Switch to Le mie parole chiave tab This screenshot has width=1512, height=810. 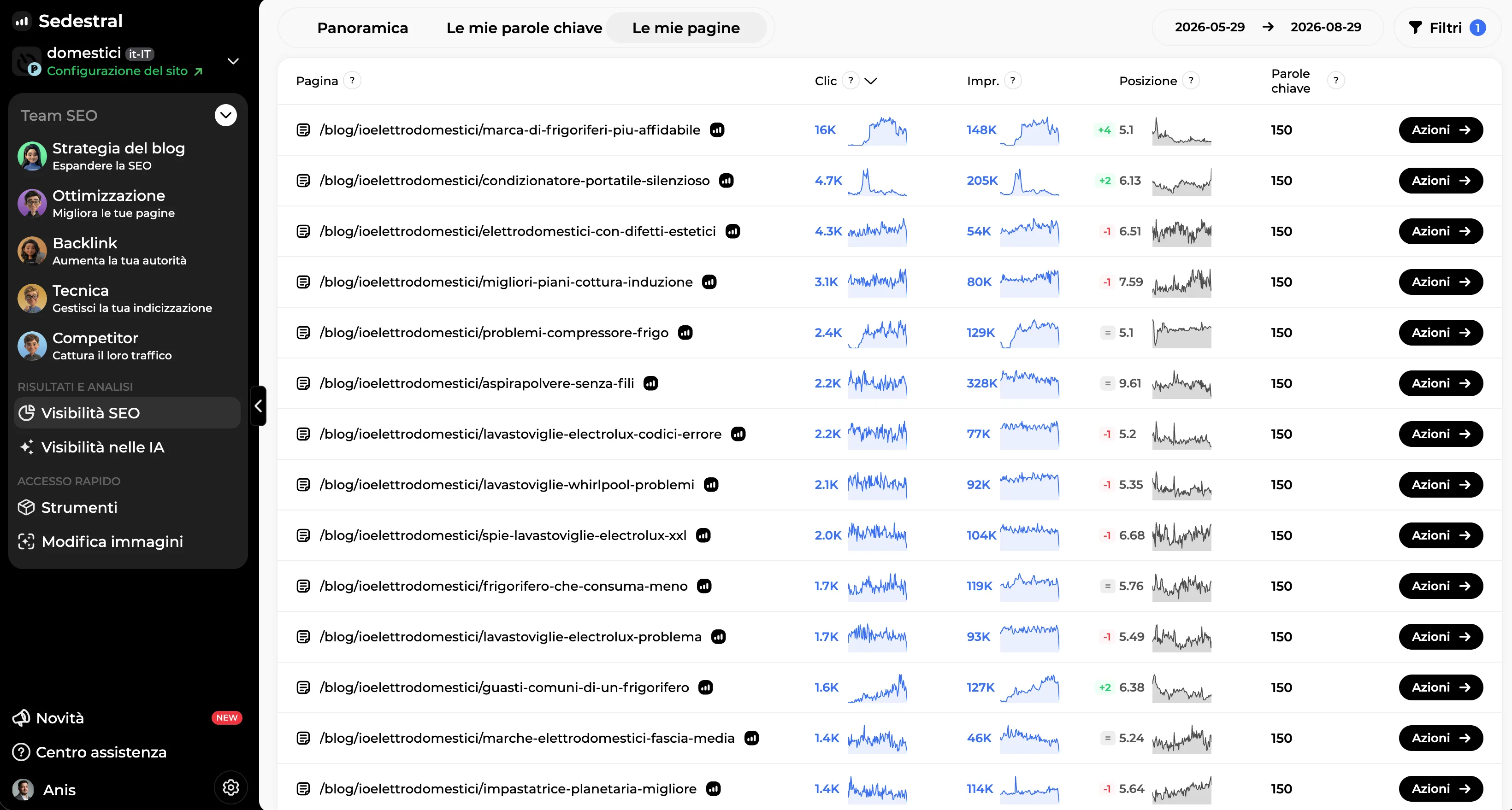(524, 28)
